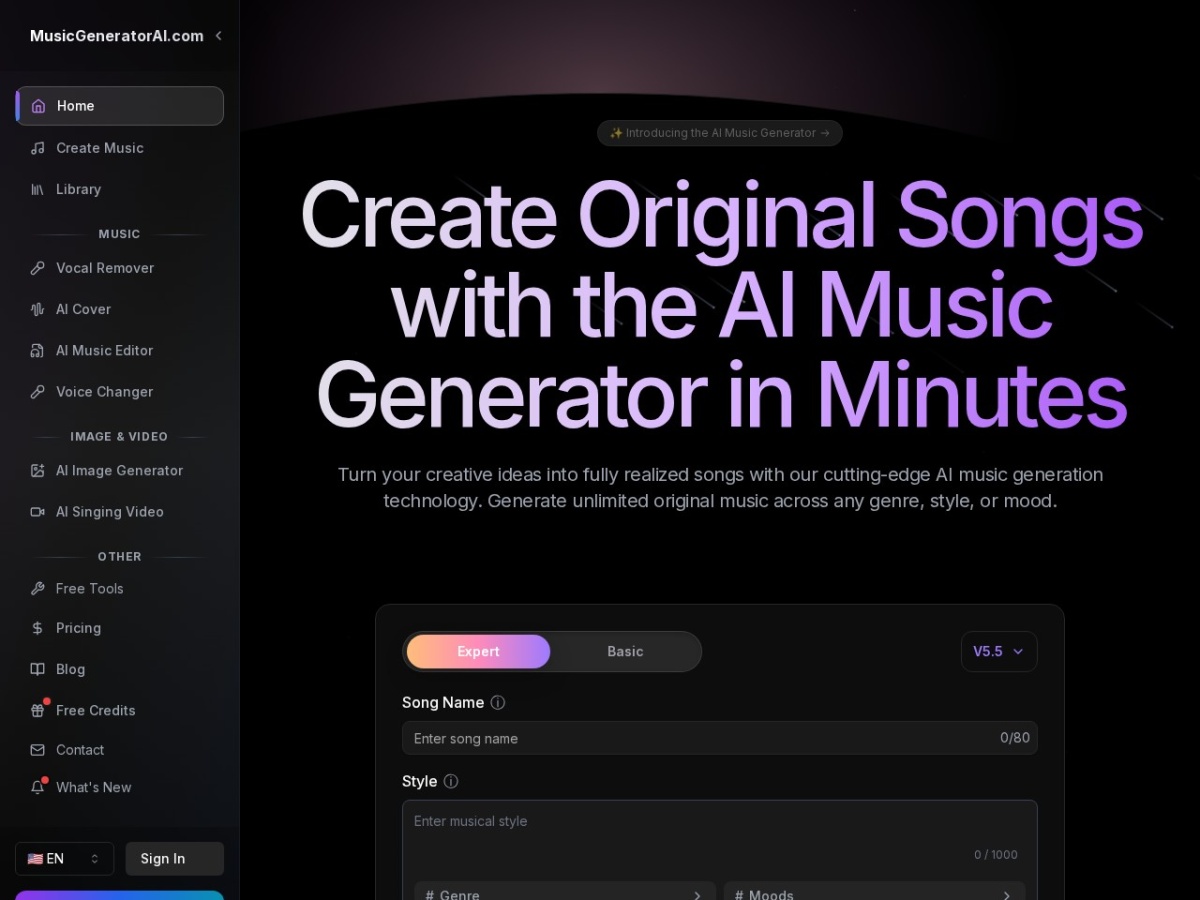Click the Voice Changer icon
Viewport: 1200px width, 900px height.
[38, 392]
